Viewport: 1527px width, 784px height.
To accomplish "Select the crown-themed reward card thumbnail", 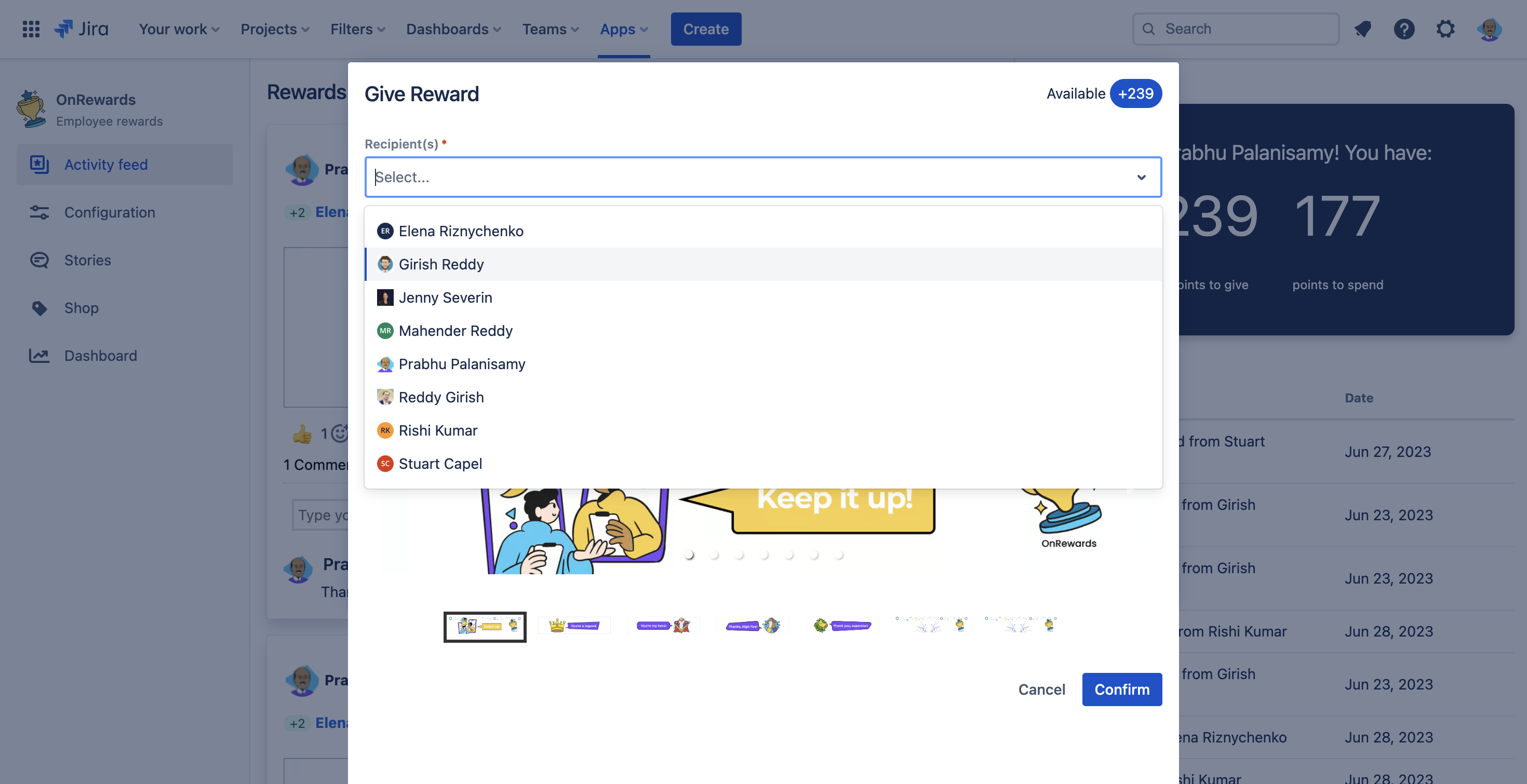I will tap(573, 625).
